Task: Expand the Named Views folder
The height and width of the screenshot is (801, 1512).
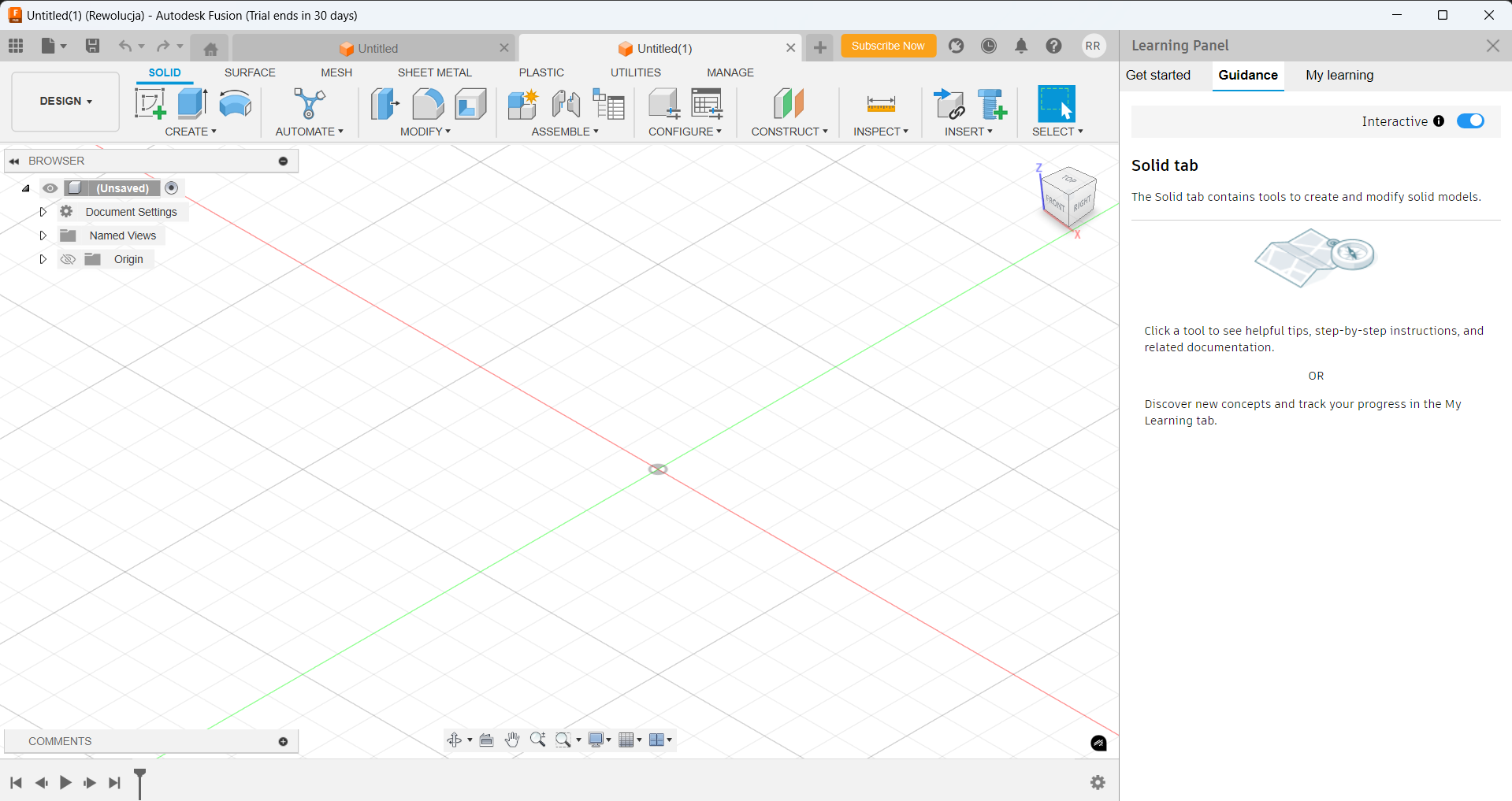Action: pyautogui.click(x=43, y=235)
